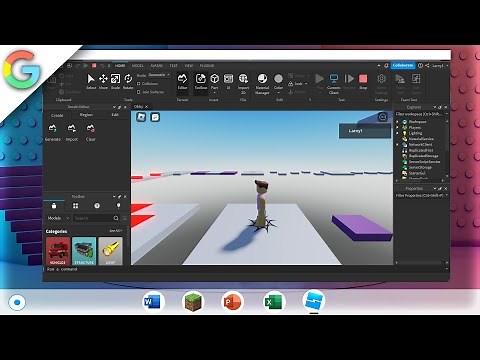Open Toolbox recent clock tab icon
Screen dimensions: 480x360
(x=97, y=206)
